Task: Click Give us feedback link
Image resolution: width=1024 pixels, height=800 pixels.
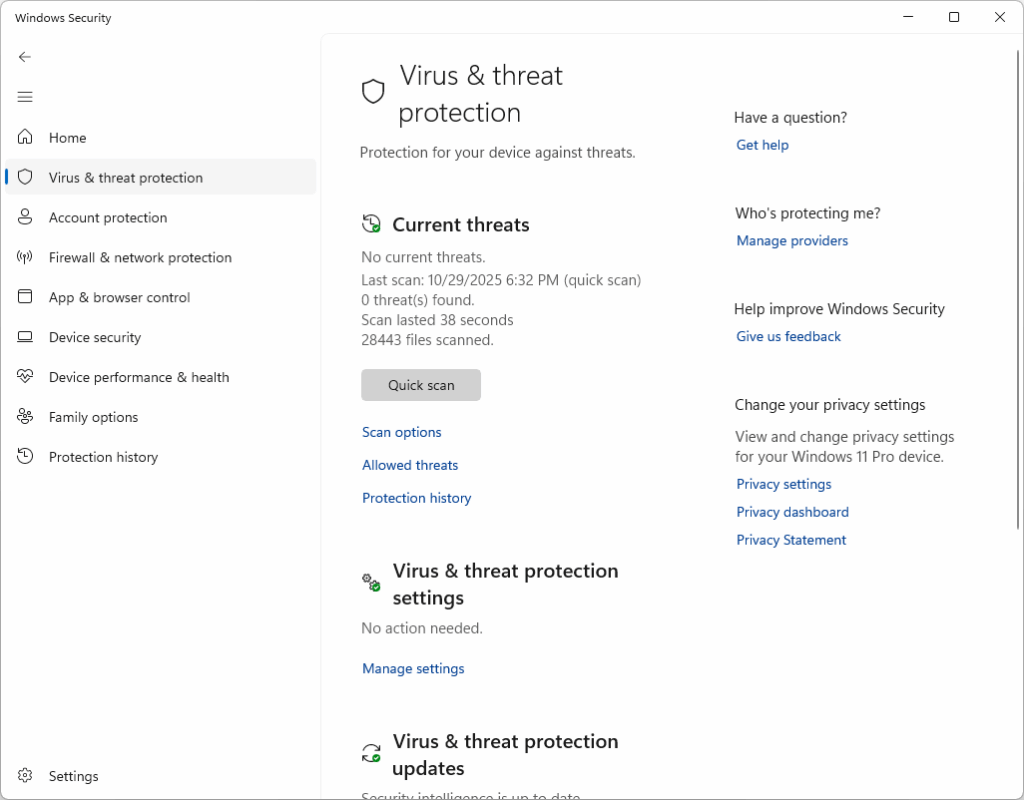Action: coord(788,337)
